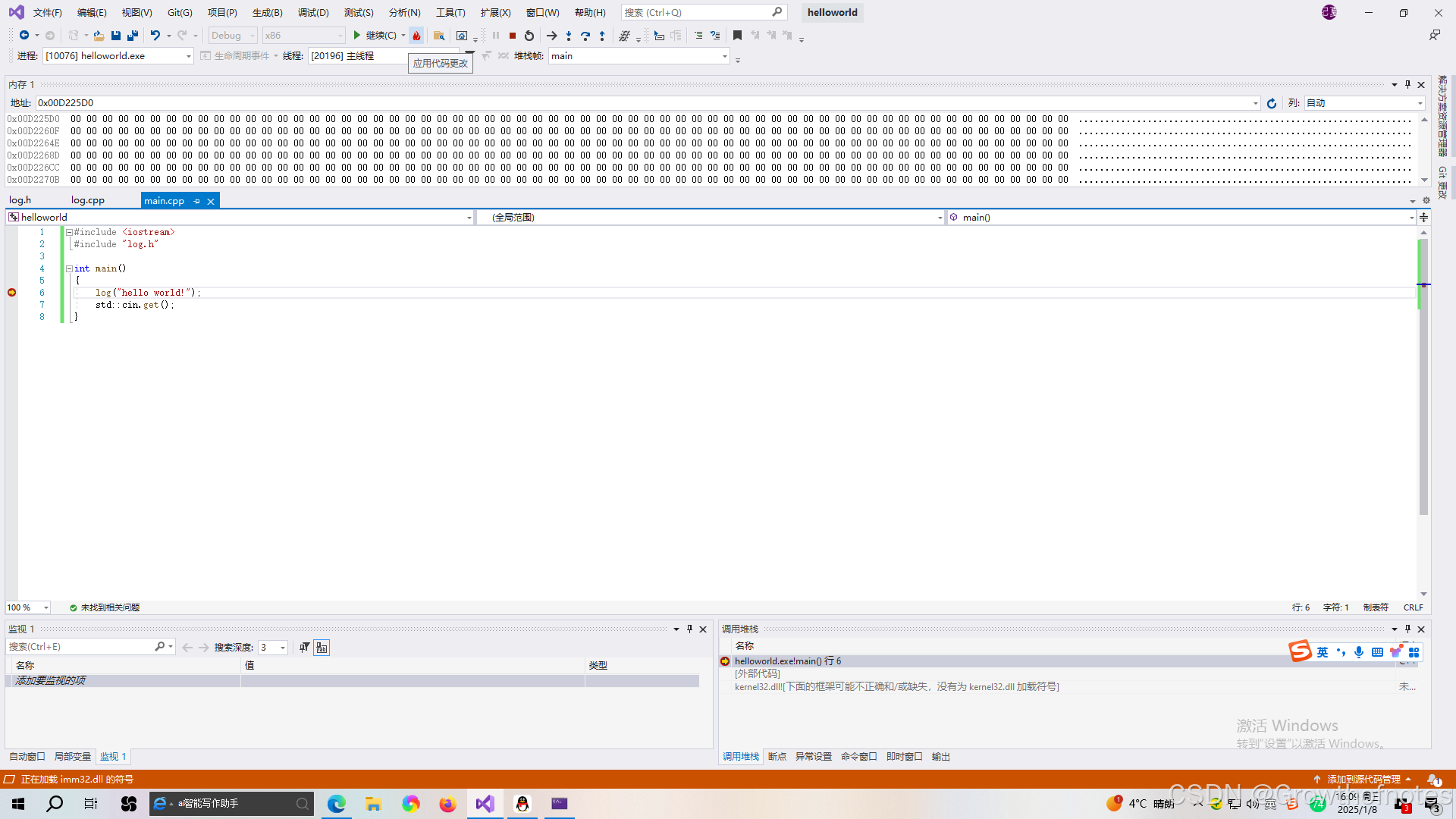Open the main() member dropdown in the editor
The image size is (1456, 819).
(x=1181, y=218)
